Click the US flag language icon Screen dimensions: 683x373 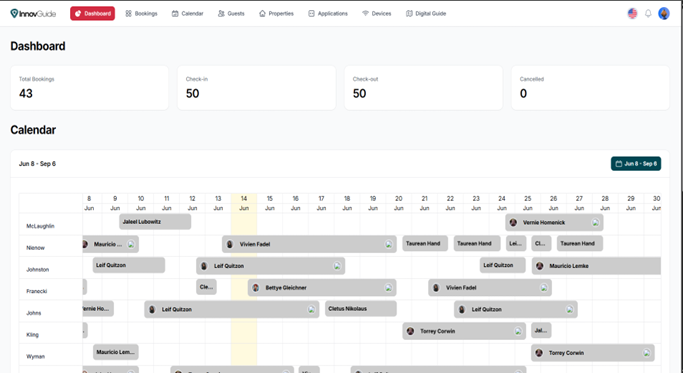632,14
